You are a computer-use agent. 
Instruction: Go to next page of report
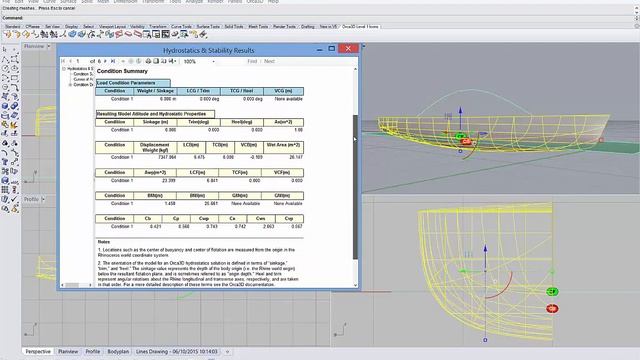point(105,61)
